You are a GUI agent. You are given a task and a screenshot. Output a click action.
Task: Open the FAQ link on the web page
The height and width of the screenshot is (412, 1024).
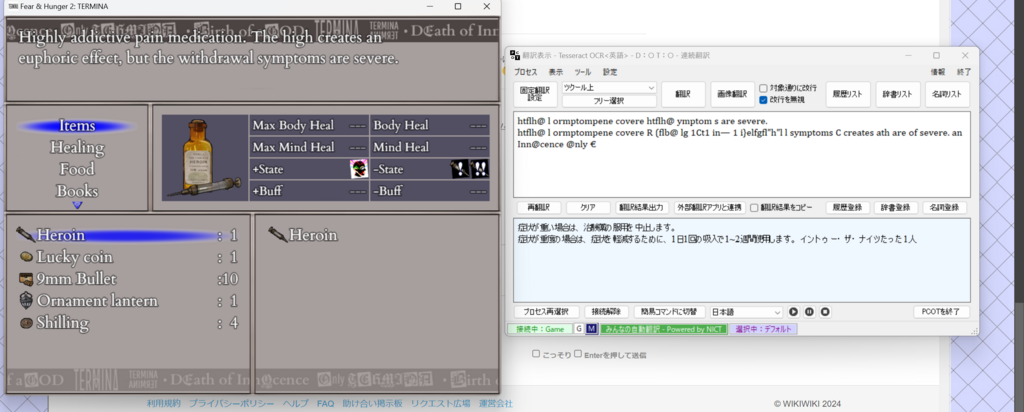pyautogui.click(x=325, y=404)
